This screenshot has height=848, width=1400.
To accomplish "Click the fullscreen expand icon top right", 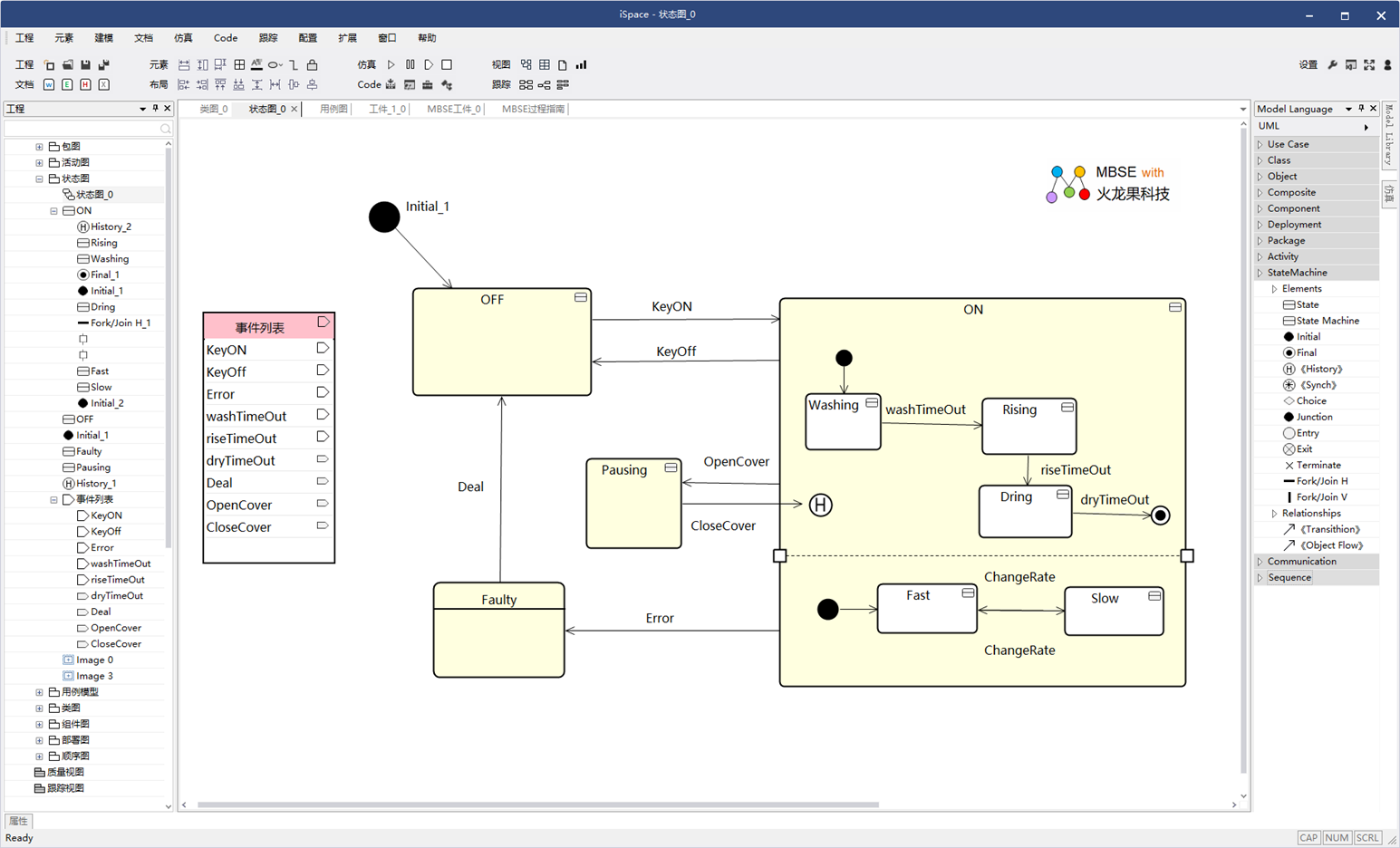I will point(1369,65).
